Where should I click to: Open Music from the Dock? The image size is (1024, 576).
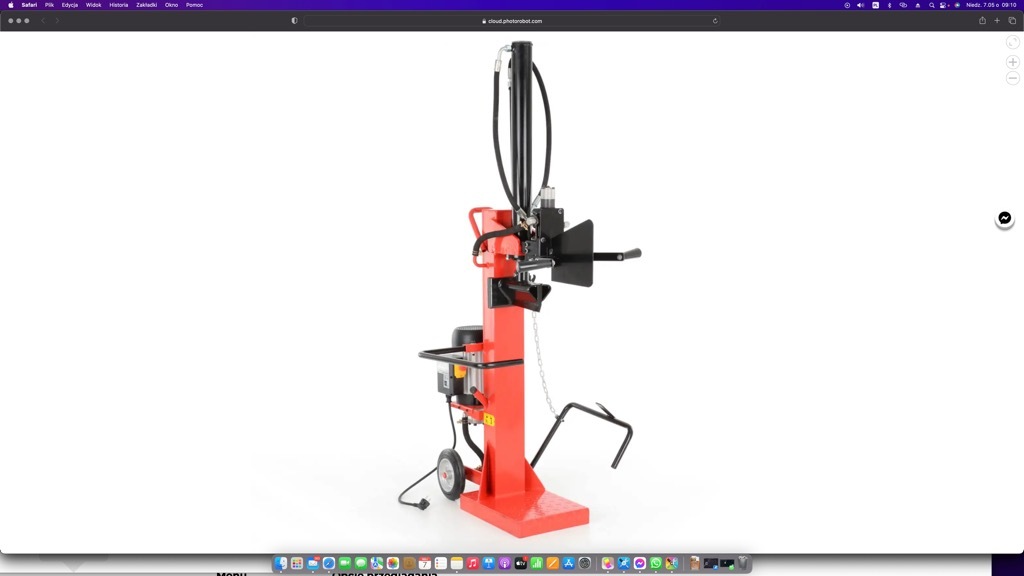473,564
